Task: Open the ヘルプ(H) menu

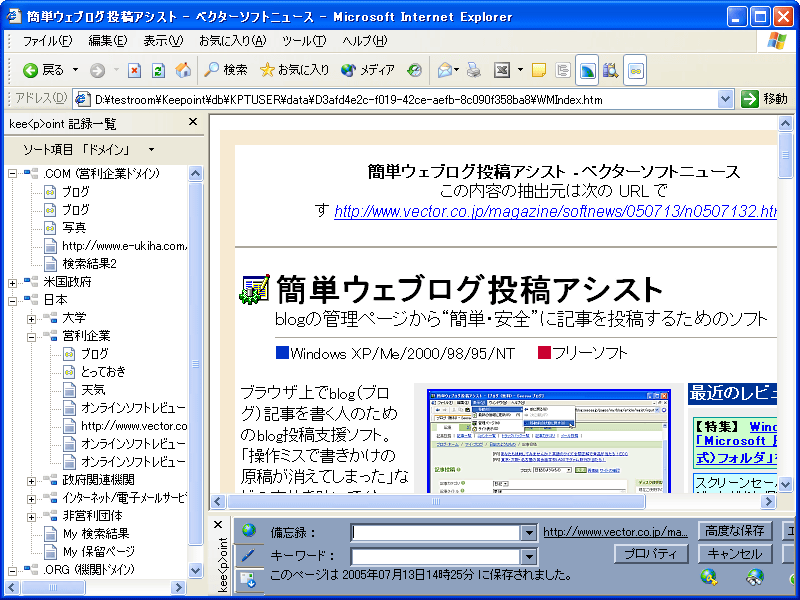Action: click(x=364, y=41)
